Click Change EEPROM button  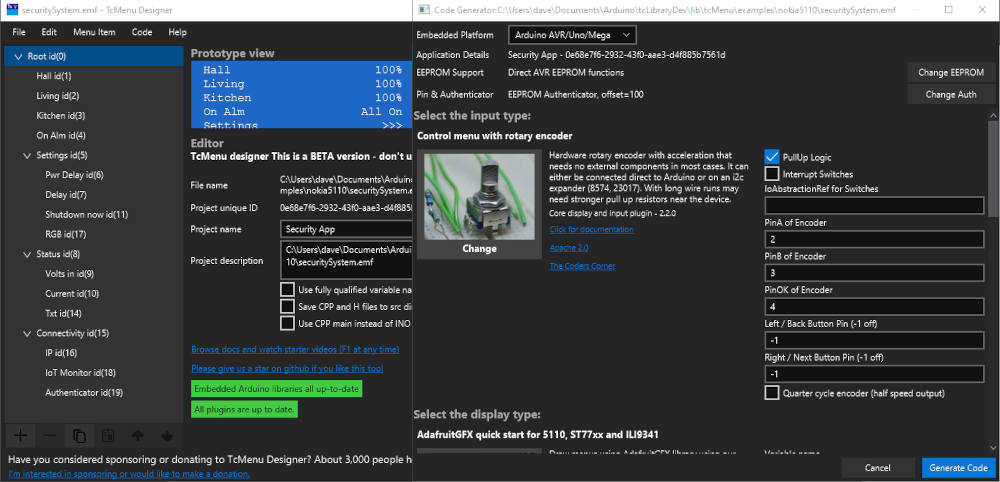click(x=951, y=73)
